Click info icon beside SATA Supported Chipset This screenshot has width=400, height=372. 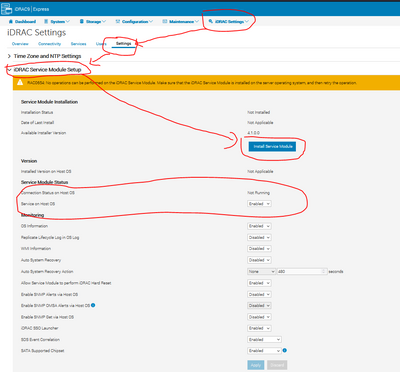[285, 350]
